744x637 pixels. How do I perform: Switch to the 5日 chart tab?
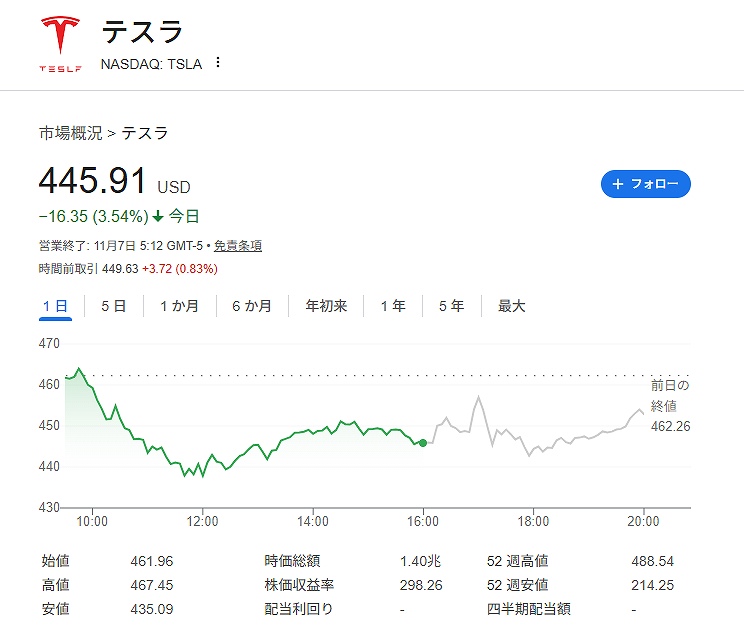tap(113, 306)
